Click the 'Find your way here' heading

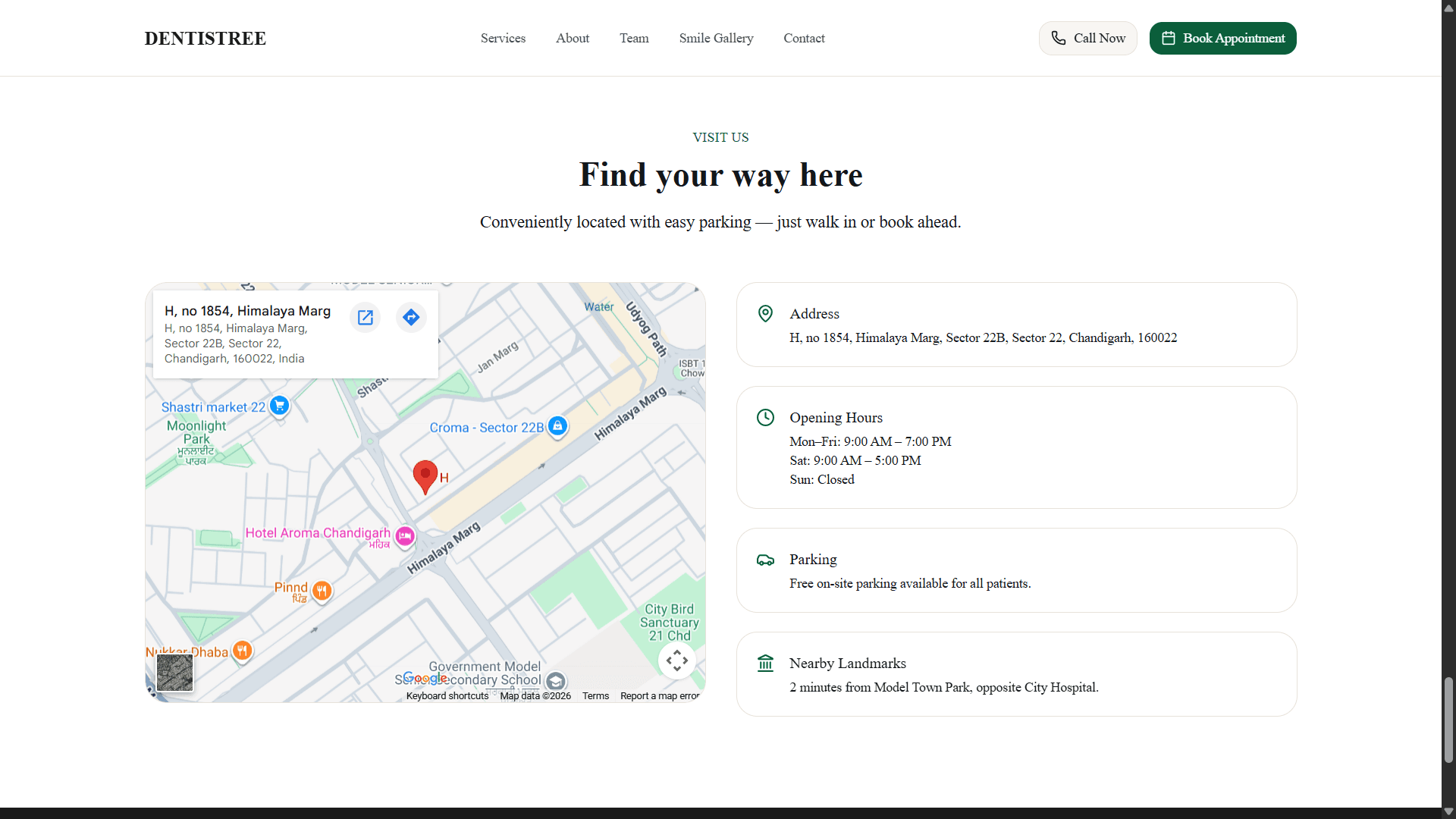[x=720, y=175]
